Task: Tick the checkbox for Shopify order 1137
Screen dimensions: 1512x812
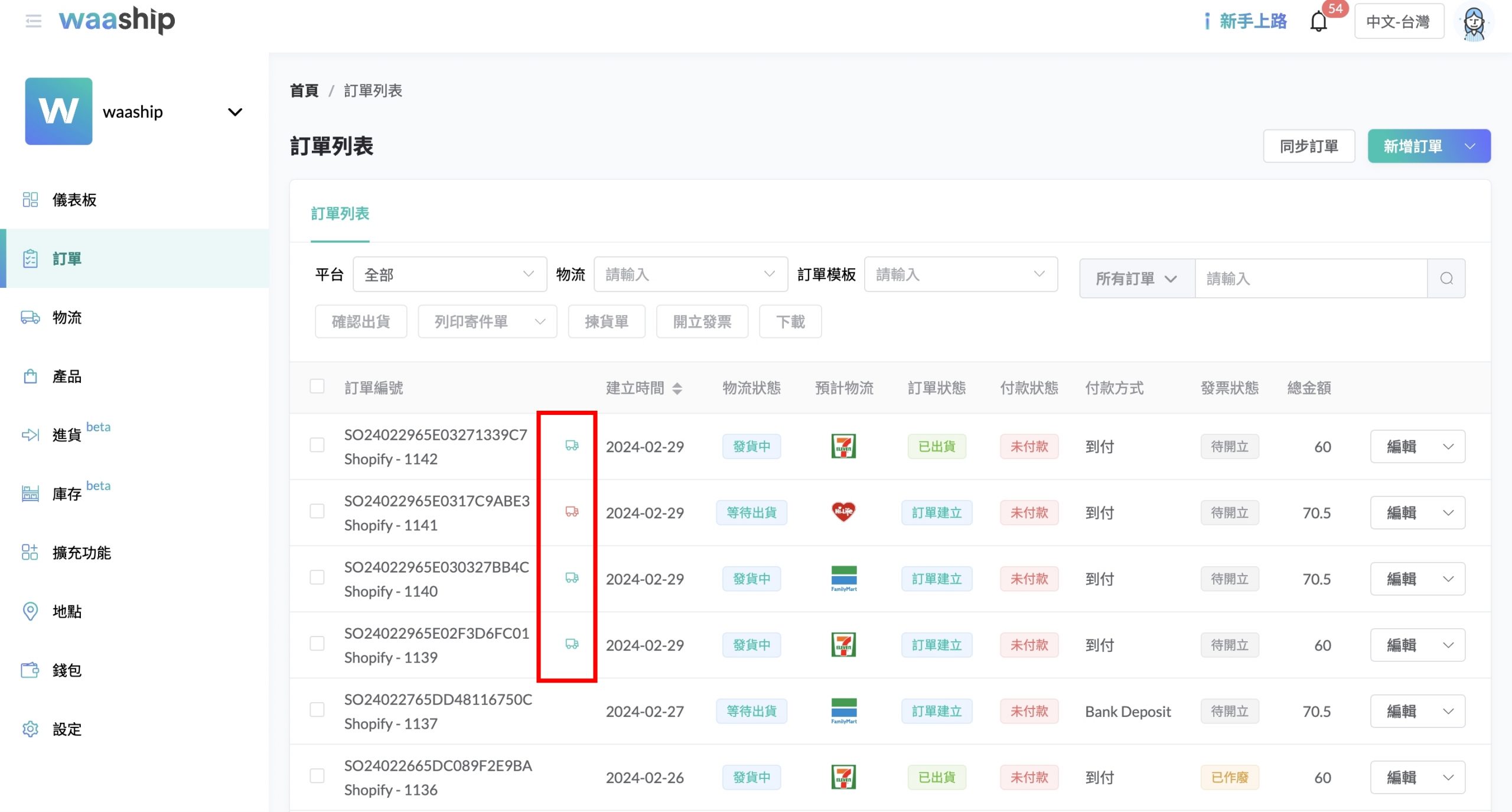Action: click(x=317, y=710)
